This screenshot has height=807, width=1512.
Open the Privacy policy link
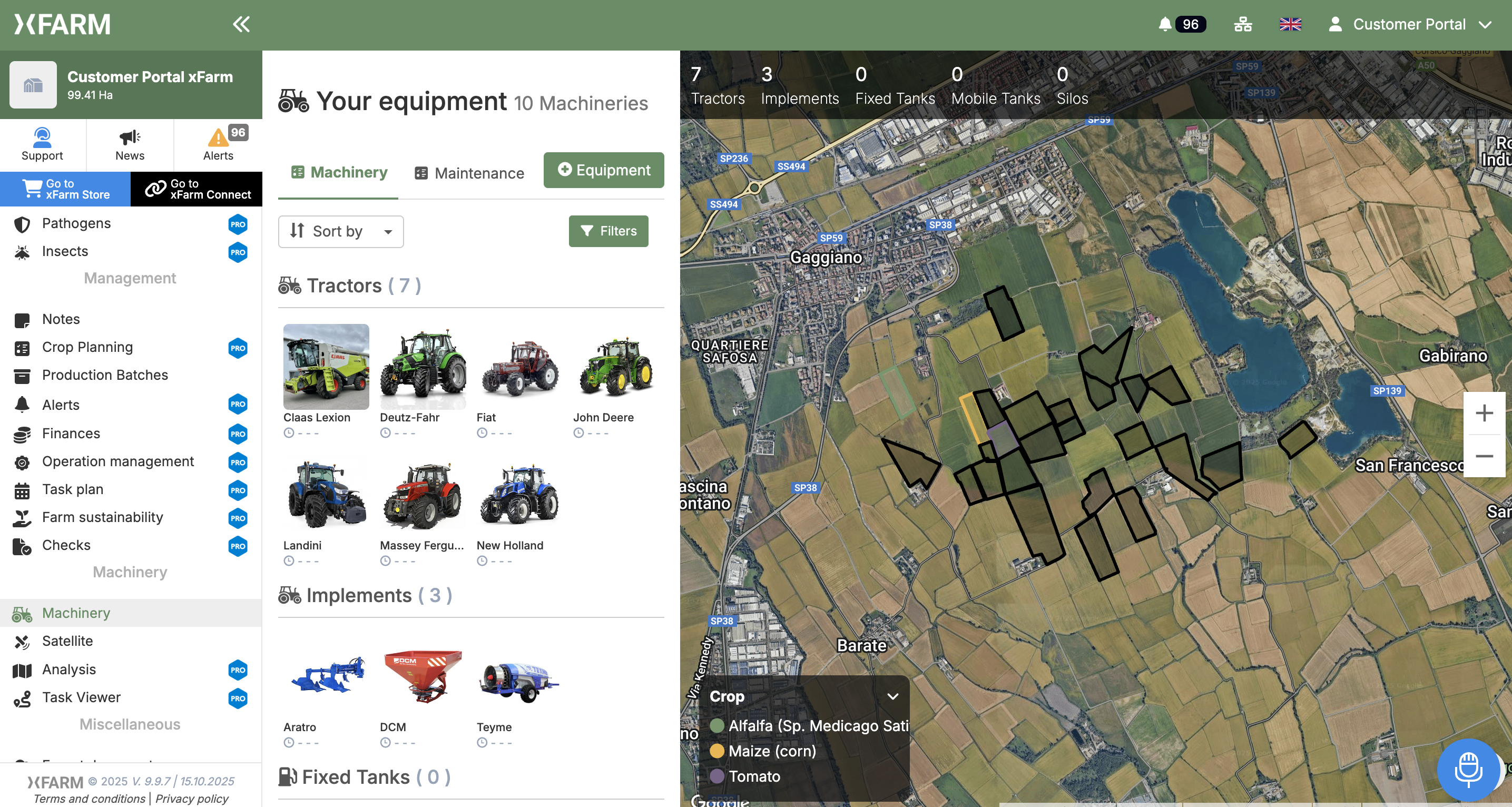click(x=192, y=799)
